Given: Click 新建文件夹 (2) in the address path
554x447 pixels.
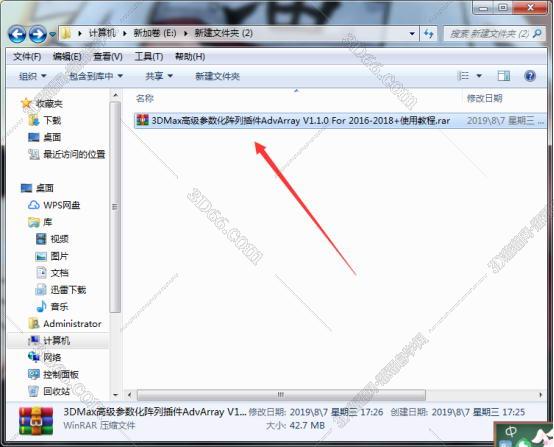Looking at the screenshot, I should tap(224, 33).
